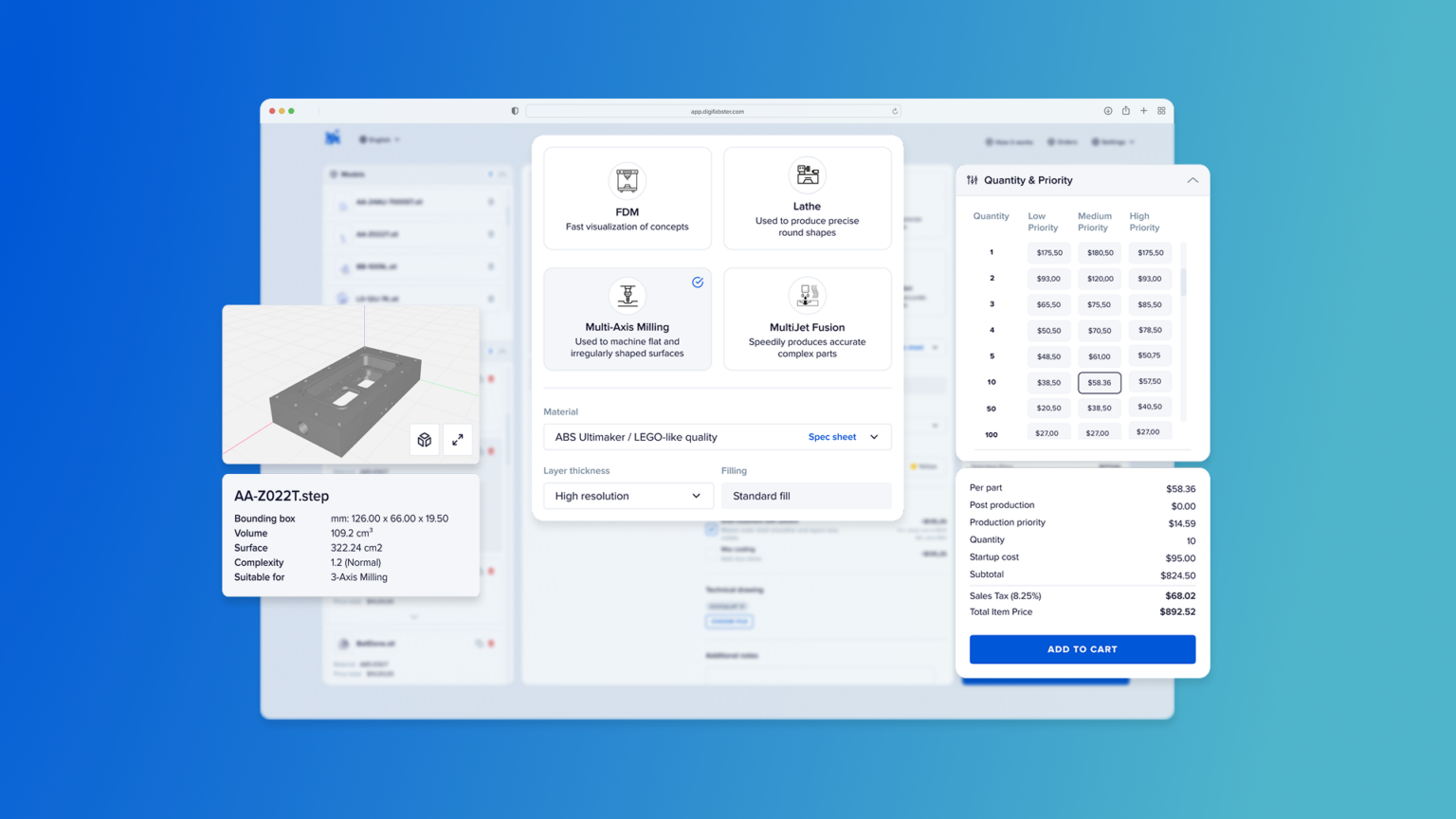Click the Multi-Axis Milling machining icon
The width and height of the screenshot is (1456, 819).
click(627, 295)
